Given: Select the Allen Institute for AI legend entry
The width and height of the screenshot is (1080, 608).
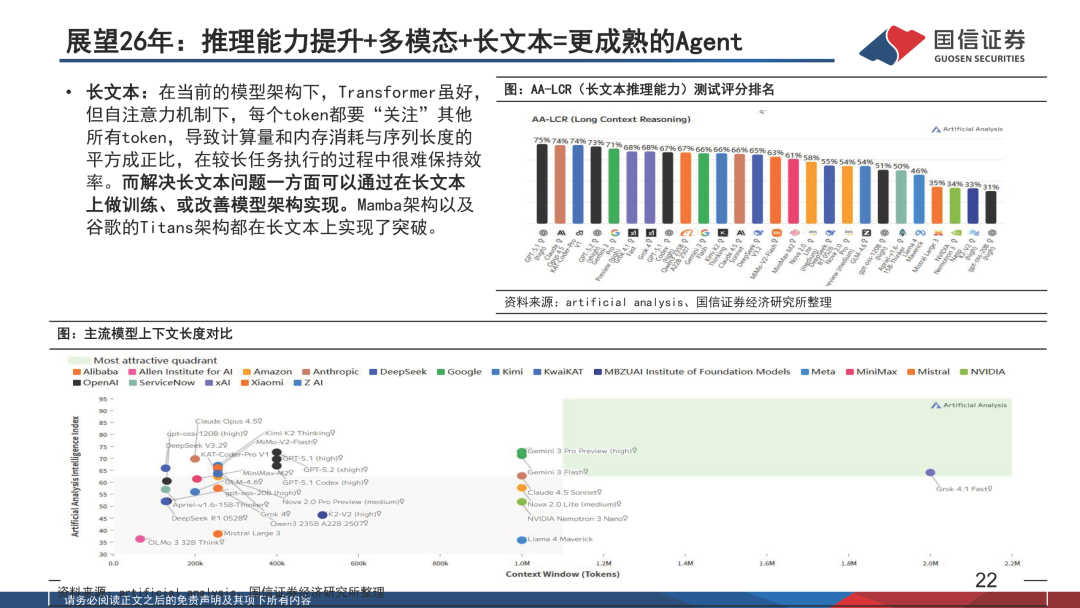Looking at the screenshot, I should point(180,372).
